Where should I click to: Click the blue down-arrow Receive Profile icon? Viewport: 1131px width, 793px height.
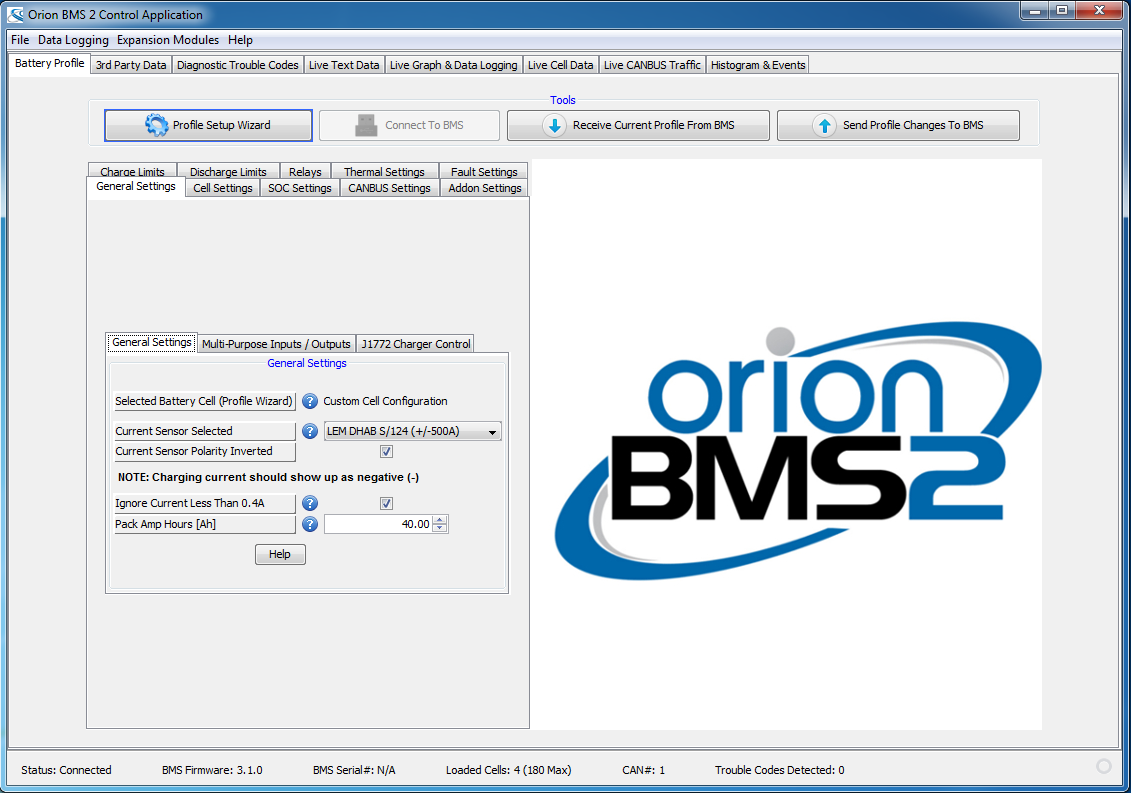(x=554, y=126)
